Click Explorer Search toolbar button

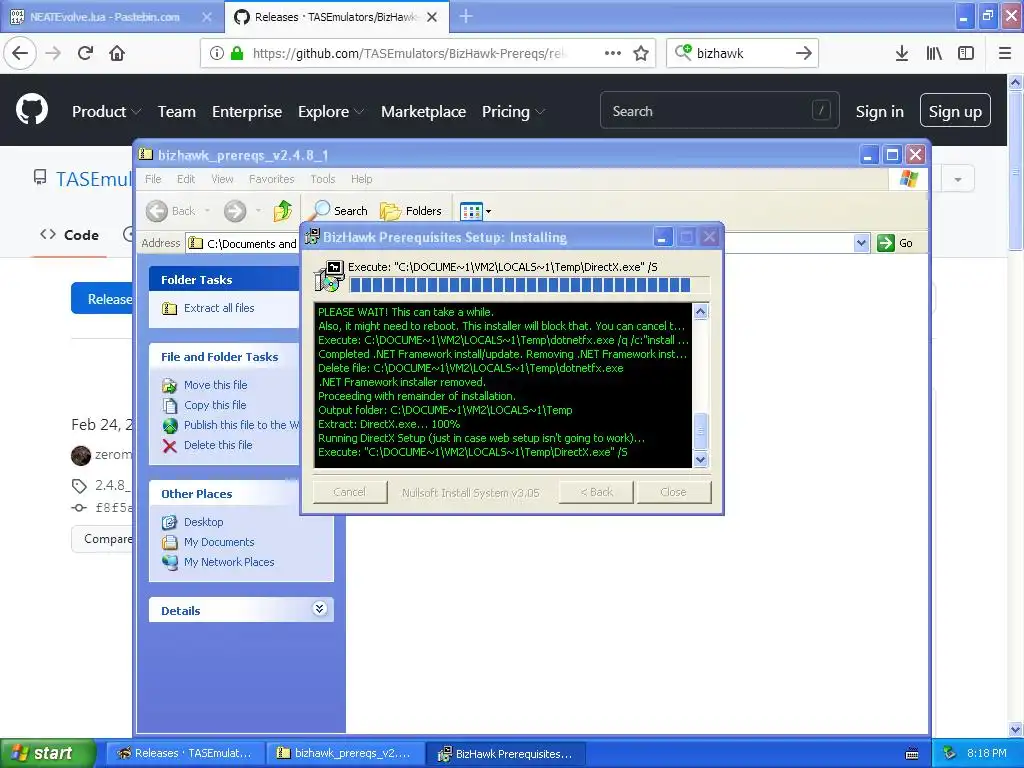tap(339, 210)
